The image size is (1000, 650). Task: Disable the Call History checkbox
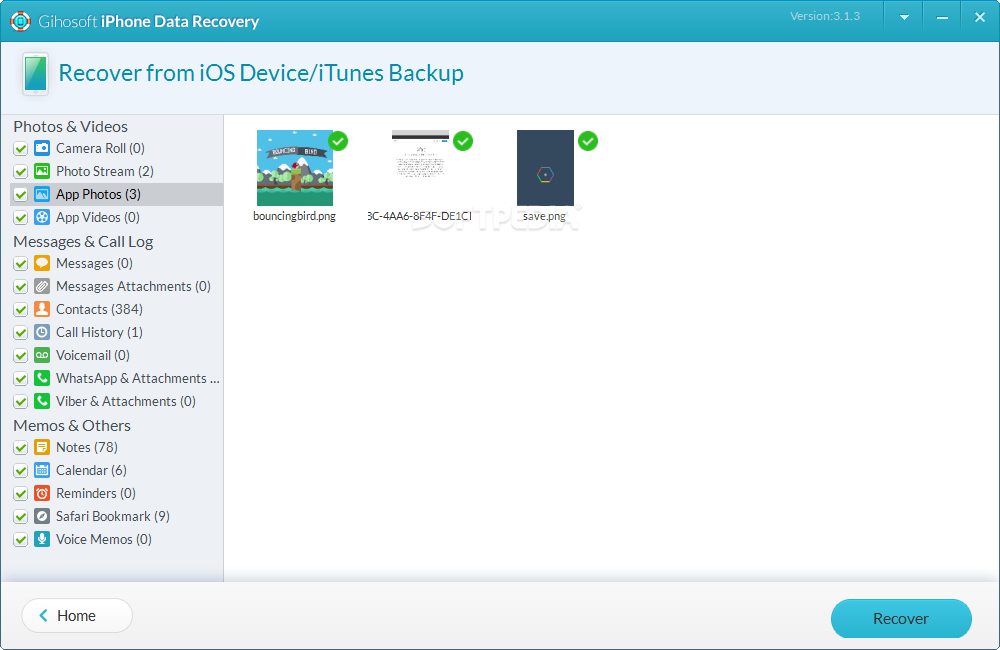click(20, 332)
